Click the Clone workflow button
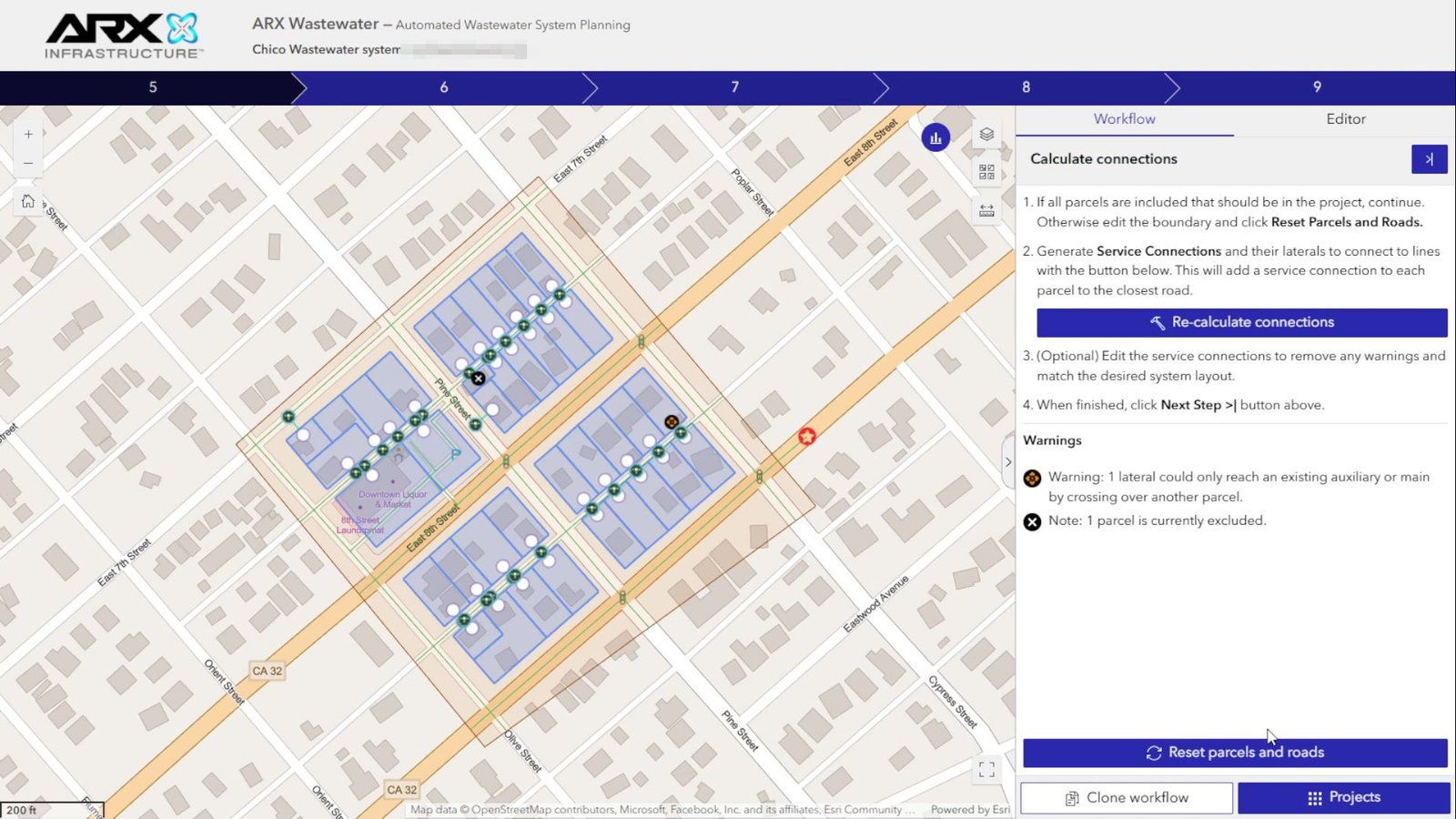 tap(1127, 798)
